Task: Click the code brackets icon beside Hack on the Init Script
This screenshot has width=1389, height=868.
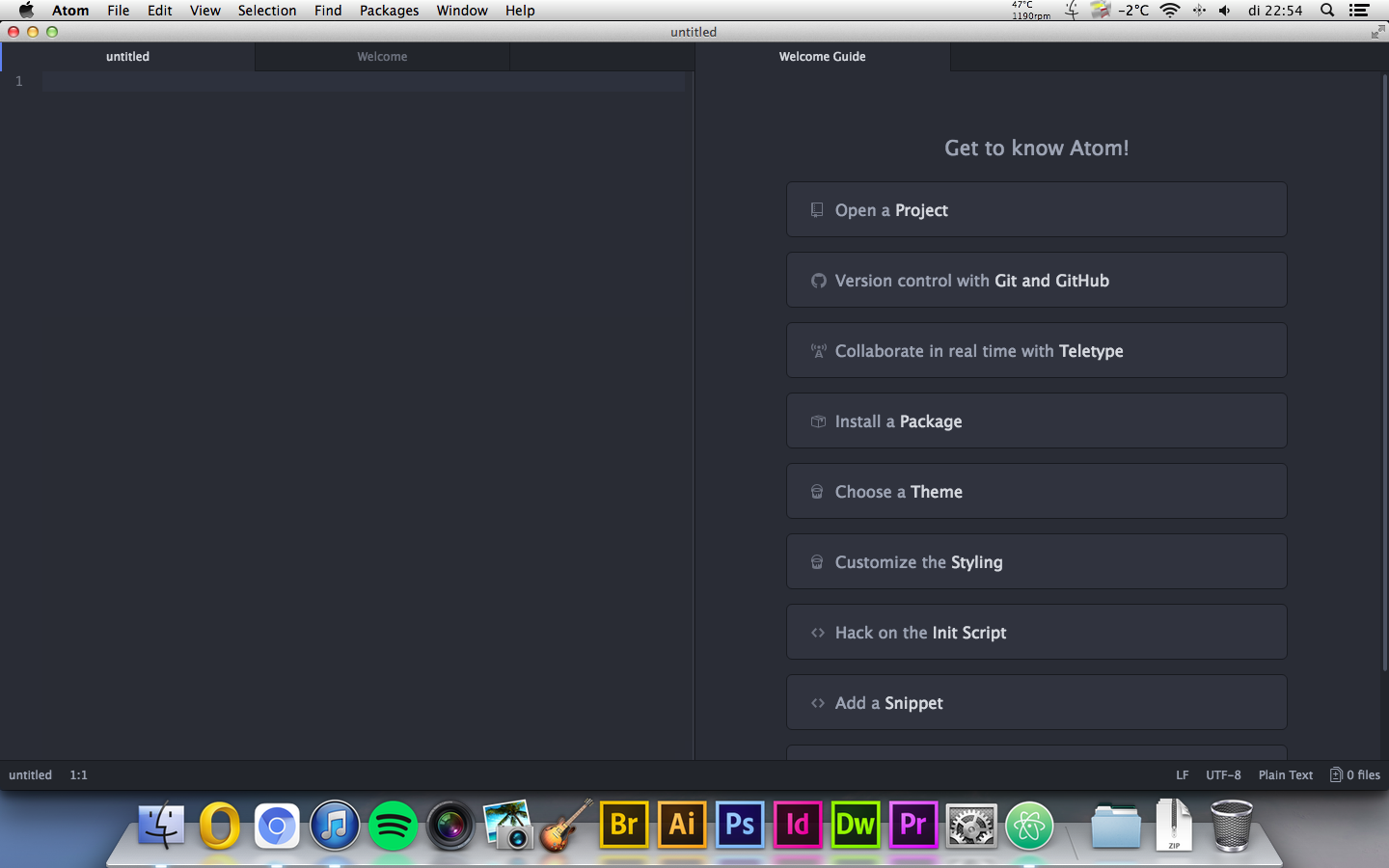Action: (x=818, y=633)
